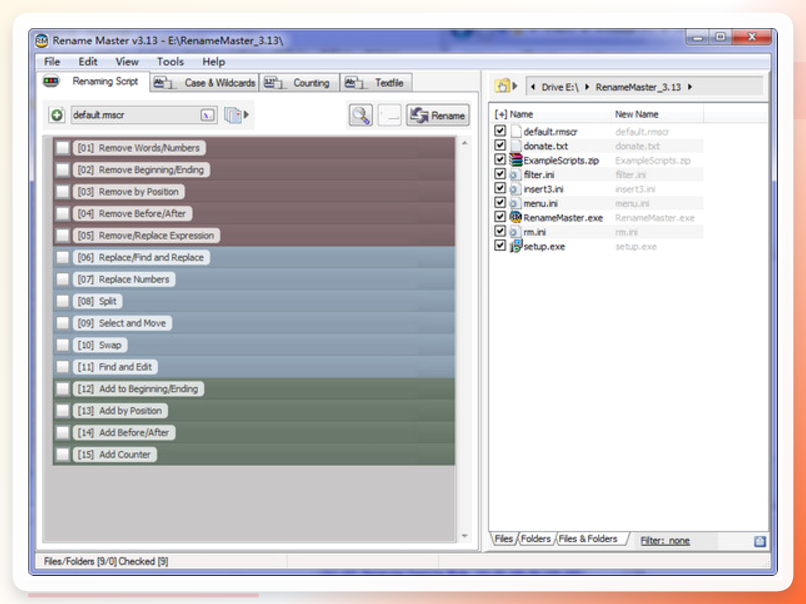Click the Drive E:\ path segment
The width and height of the screenshot is (806, 604).
click(x=559, y=87)
